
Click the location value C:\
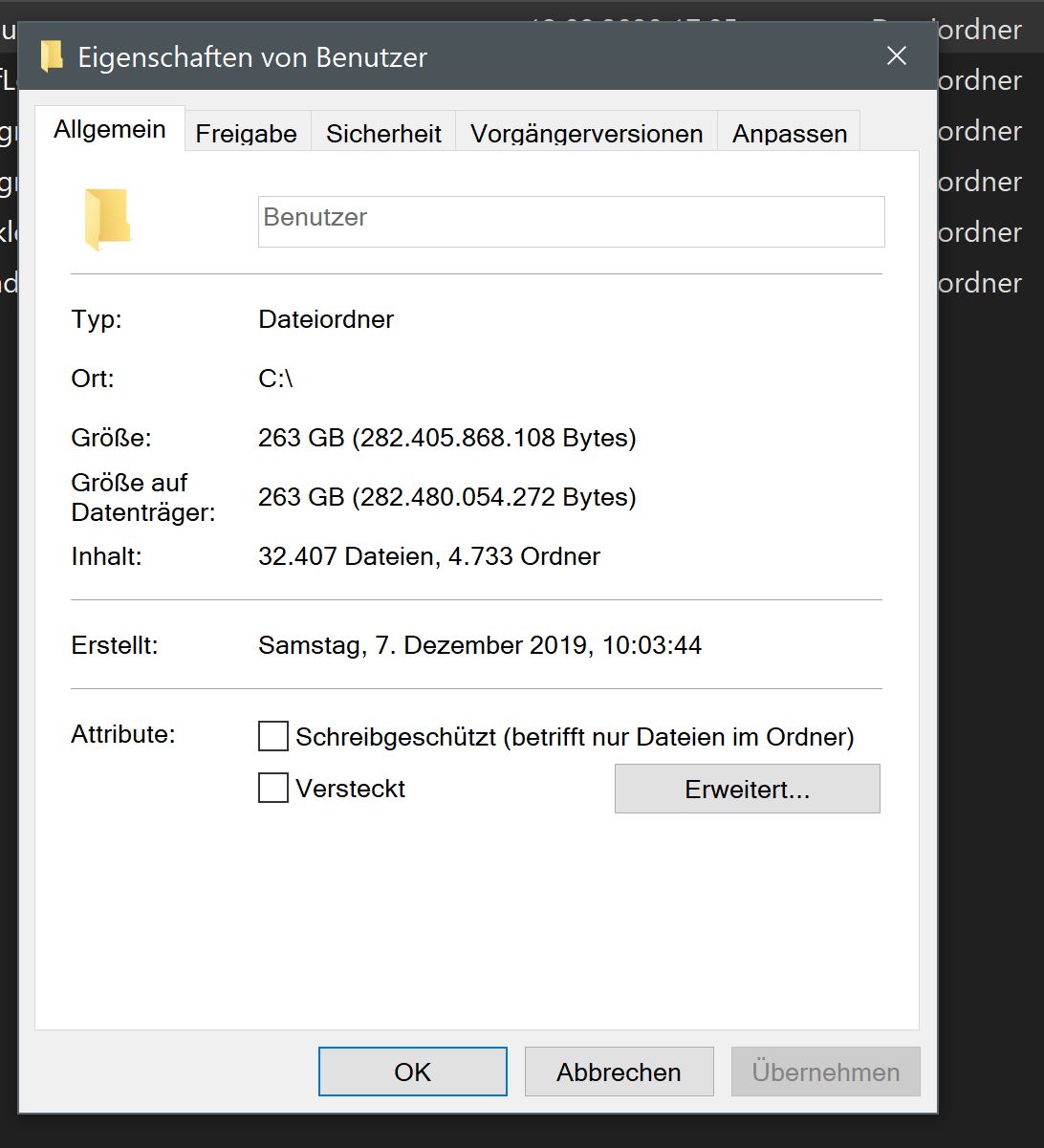275,379
